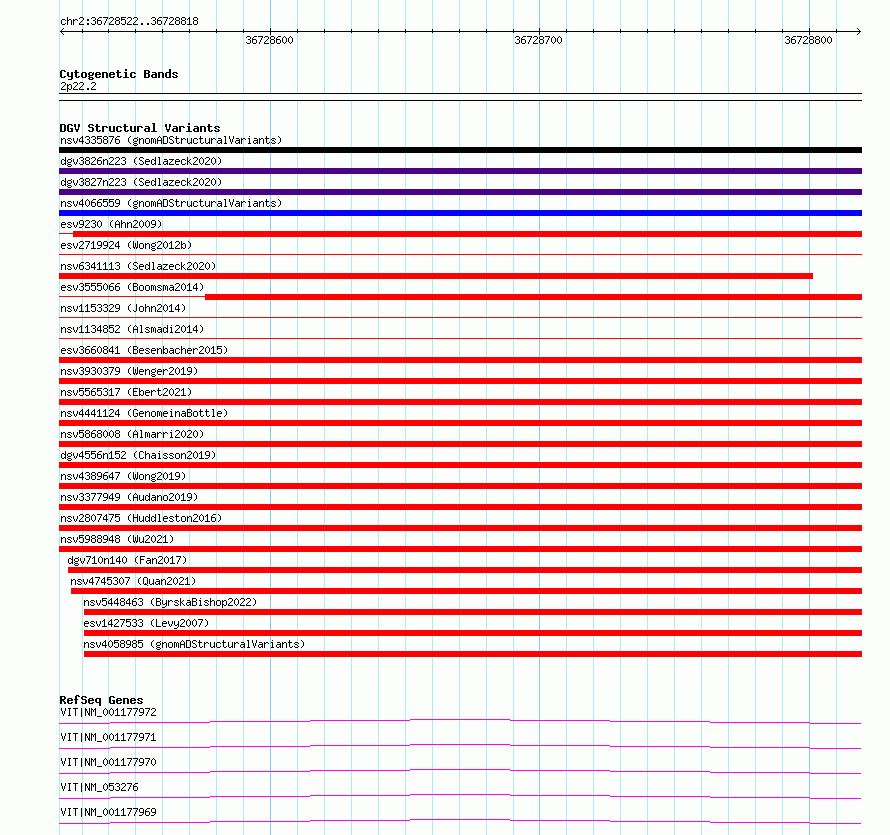Image resolution: width=890 pixels, height=835 pixels.
Task: Open variant nsv5565317 (Ebert2021)
Action: pos(126,392)
